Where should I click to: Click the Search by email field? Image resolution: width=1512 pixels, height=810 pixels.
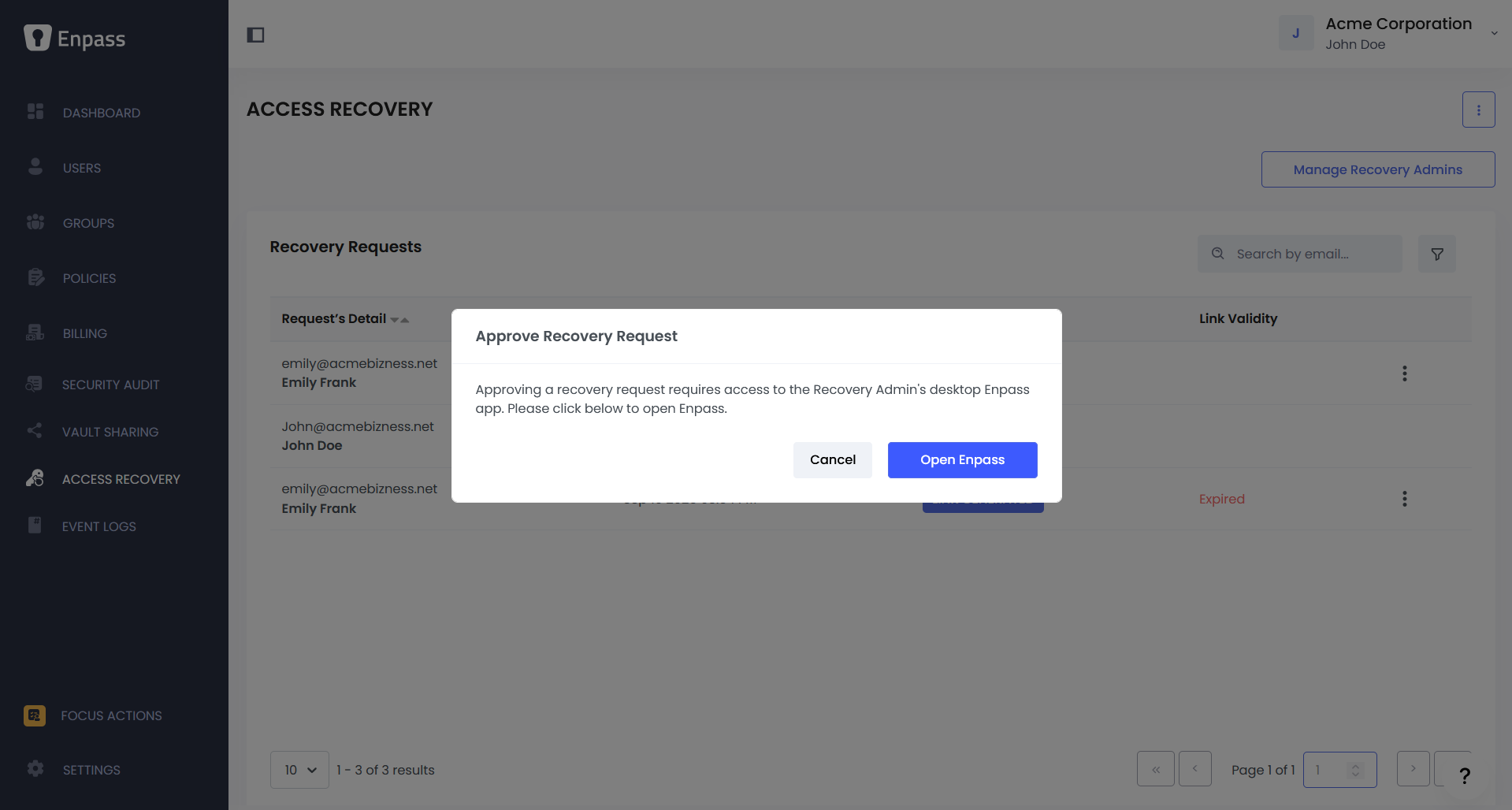click(1300, 254)
